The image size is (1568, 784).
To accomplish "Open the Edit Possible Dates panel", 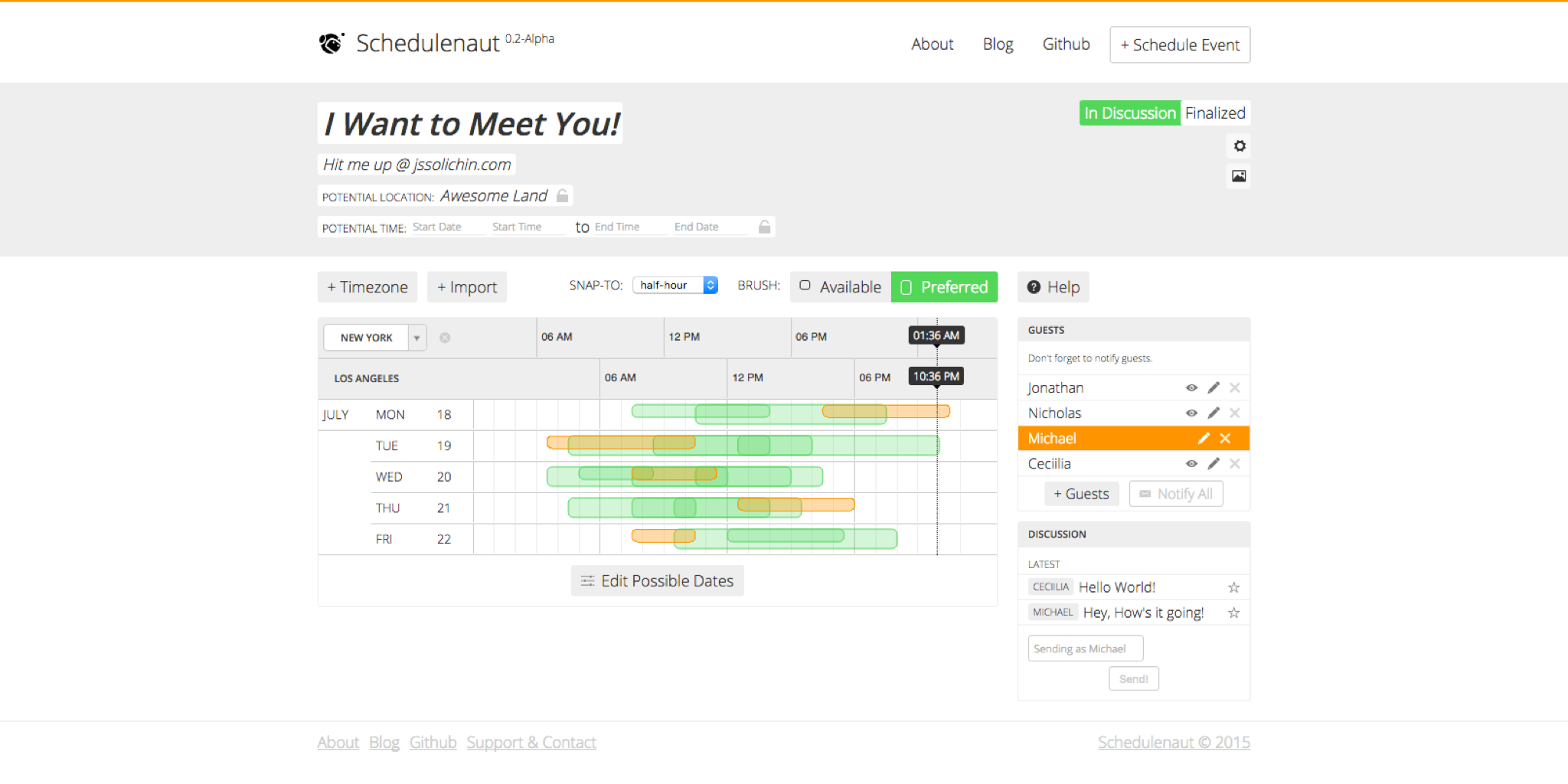I will [x=657, y=581].
